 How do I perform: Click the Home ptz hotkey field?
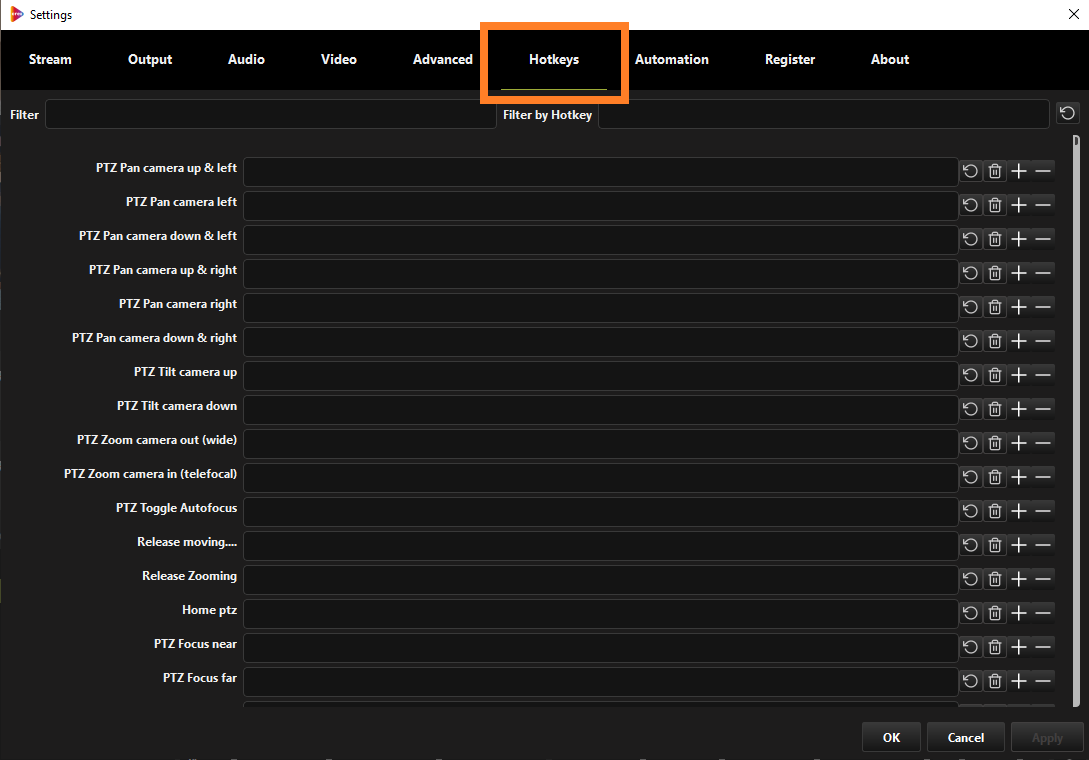[601, 614]
